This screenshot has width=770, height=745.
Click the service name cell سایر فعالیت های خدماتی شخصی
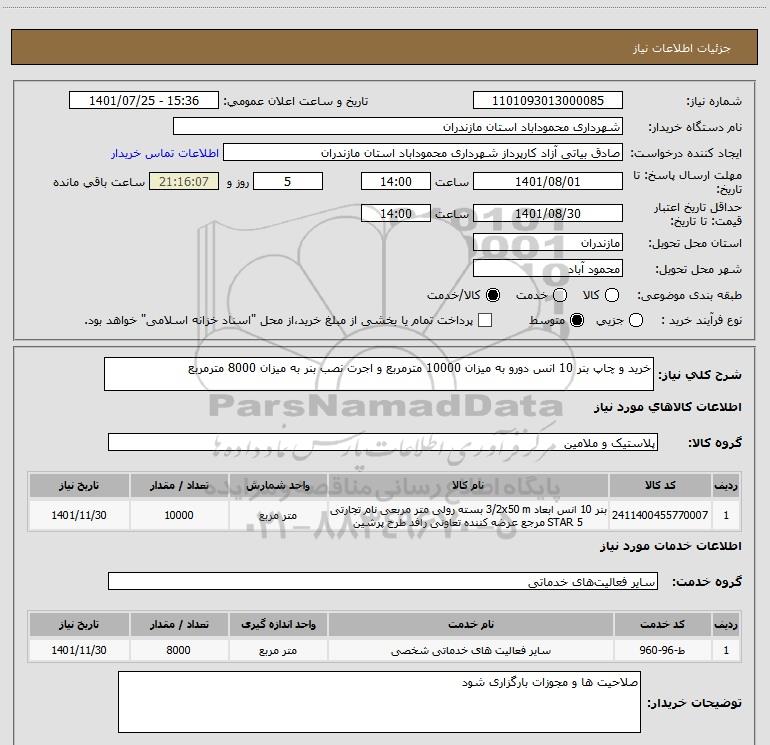[x=470, y=650]
